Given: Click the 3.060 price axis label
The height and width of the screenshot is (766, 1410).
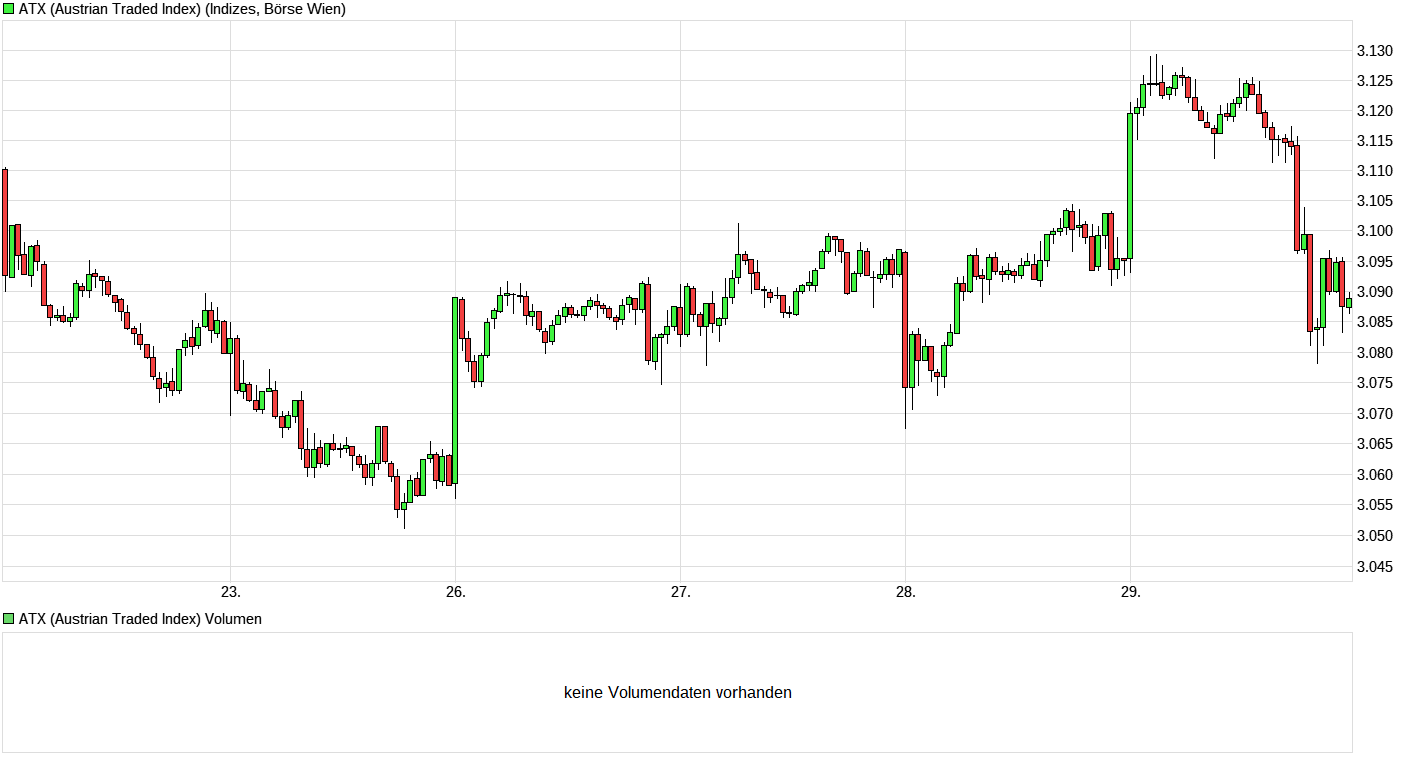Looking at the screenshot, I should pos(1375,475).
